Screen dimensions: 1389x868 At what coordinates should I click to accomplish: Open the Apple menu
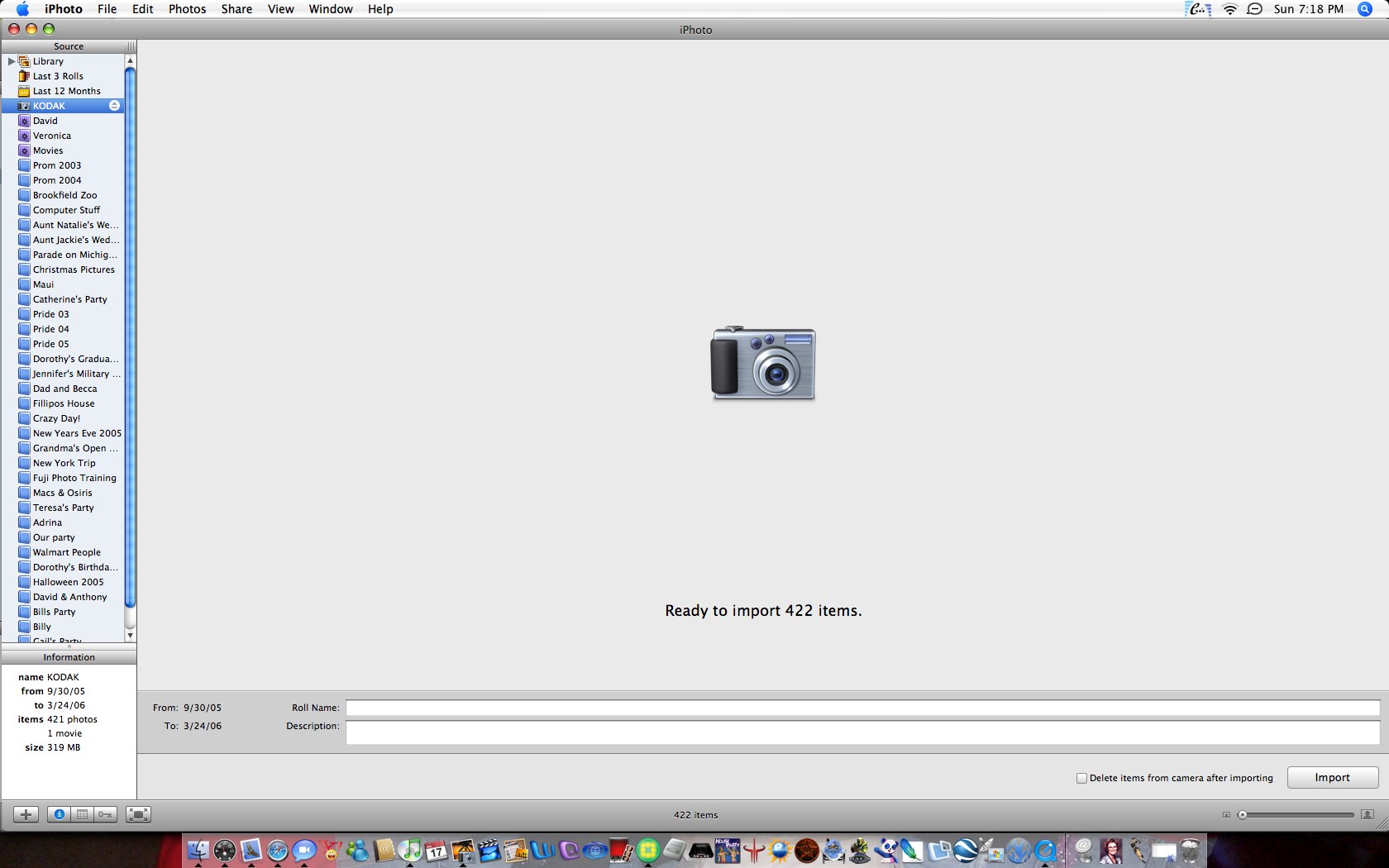click(x=22, y=9)
